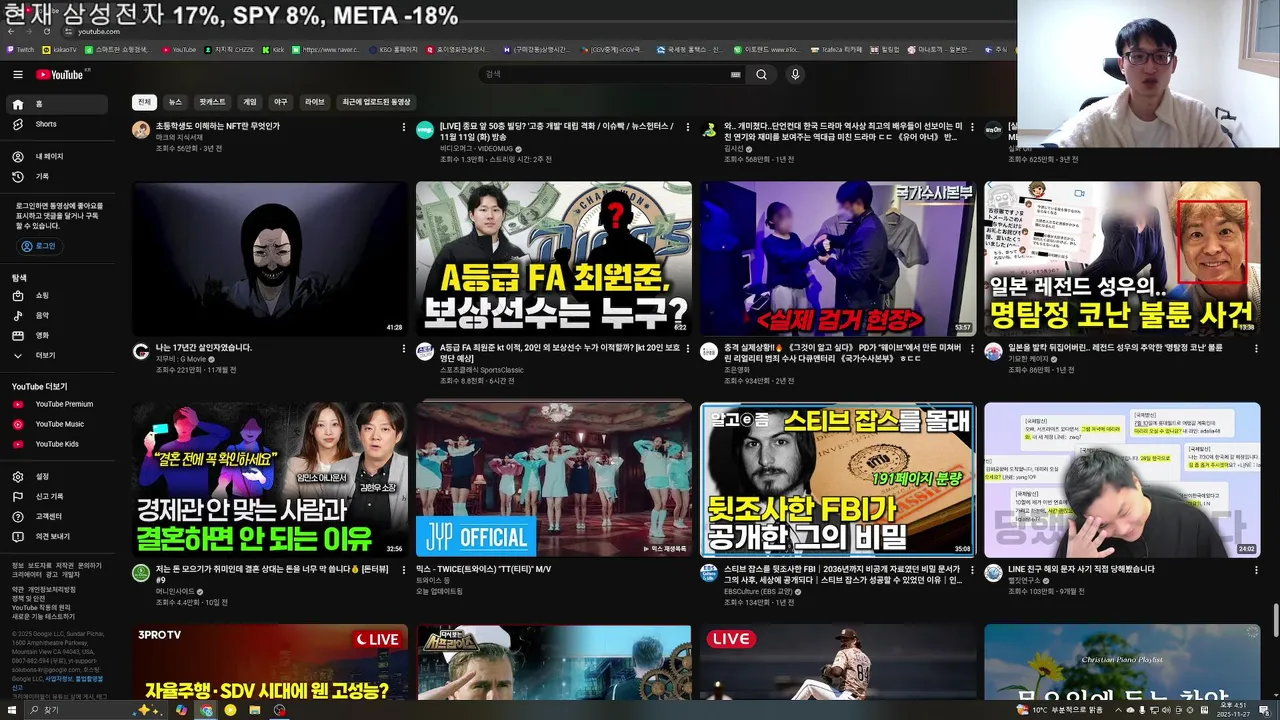Open the YouTube hamburger guide menu
Screen dimensions: 1280x720
[x=17, y=75]
